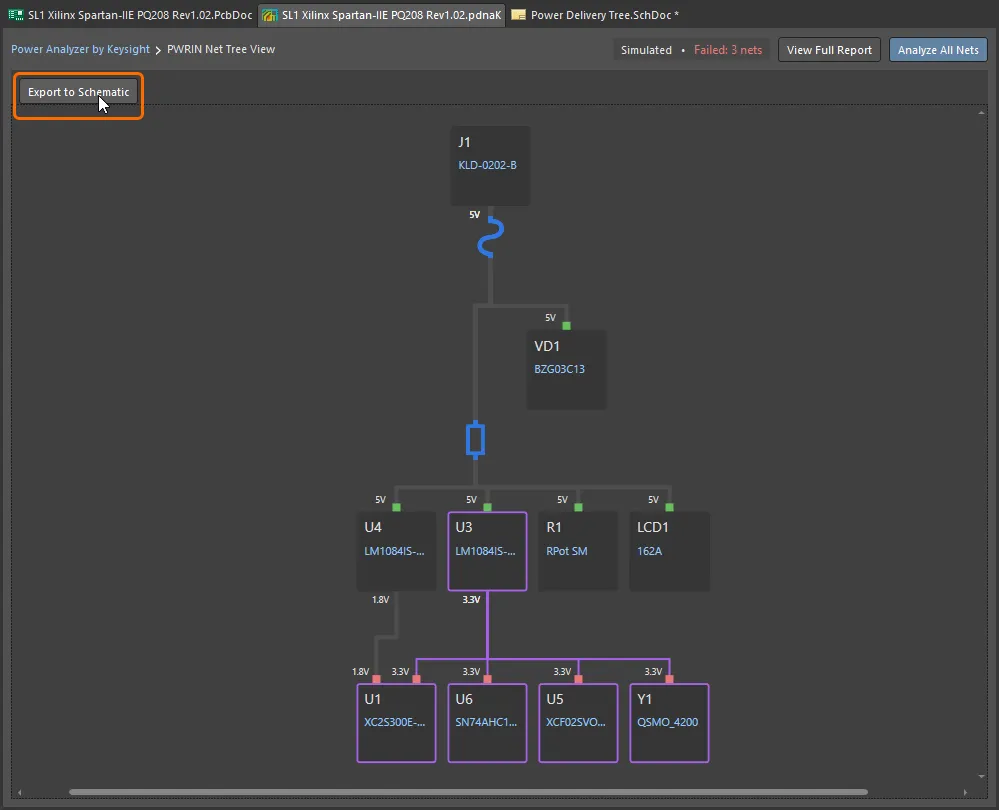999x810 pixels.
Task: Click the vertical scrollbar up arrow
Action: click(981, 113)
